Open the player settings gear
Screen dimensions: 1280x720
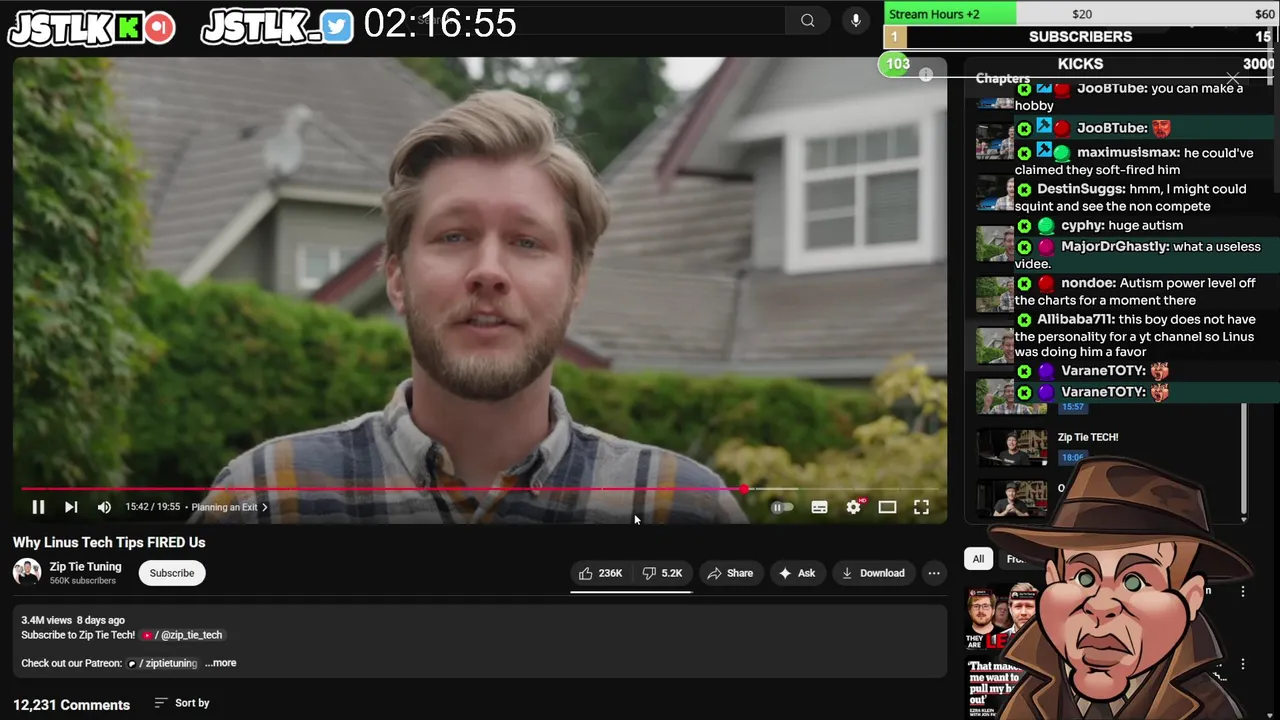[853, 507]
